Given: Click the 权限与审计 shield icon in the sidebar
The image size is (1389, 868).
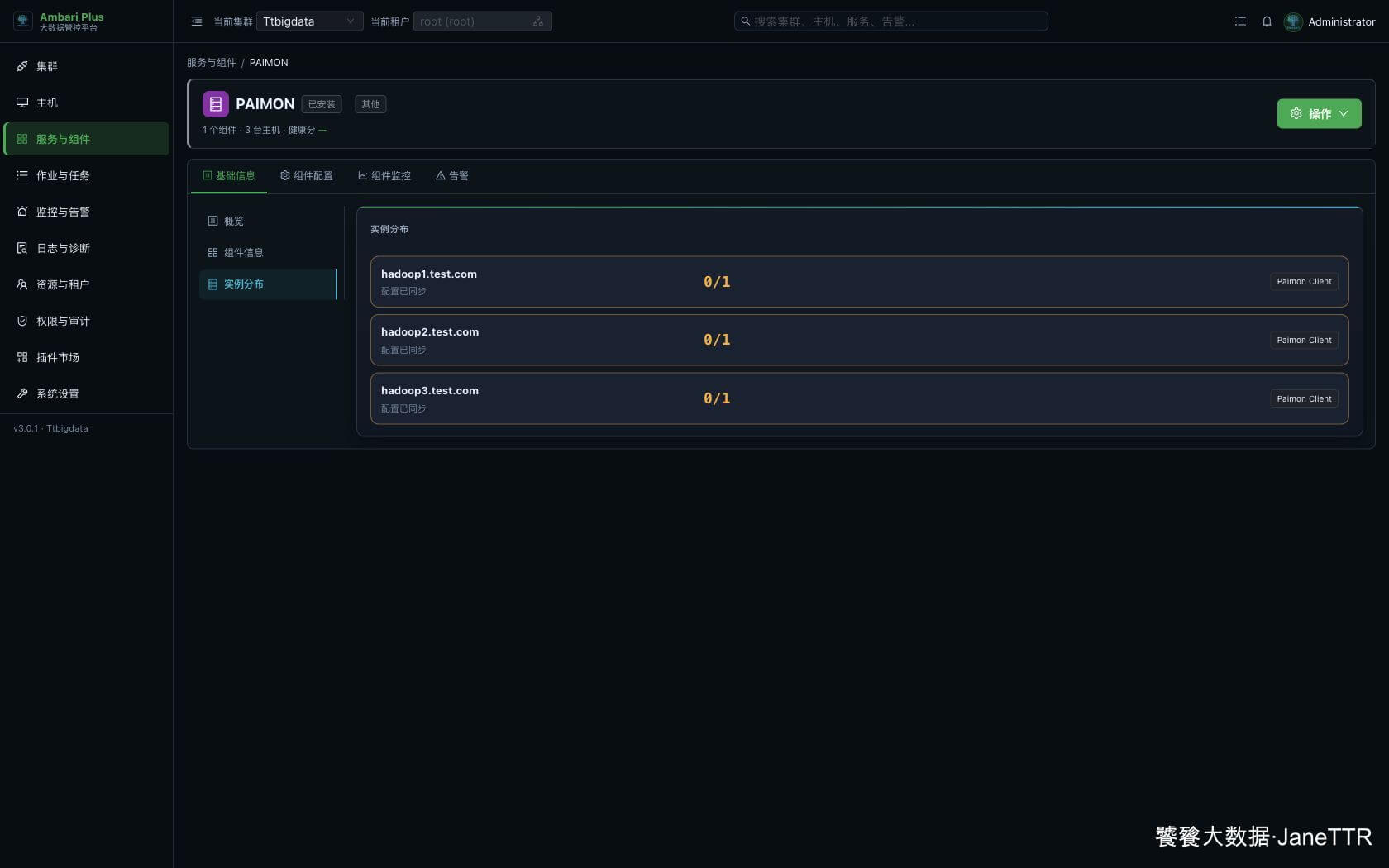Looking at the screenshot, I should click(22, 321).
